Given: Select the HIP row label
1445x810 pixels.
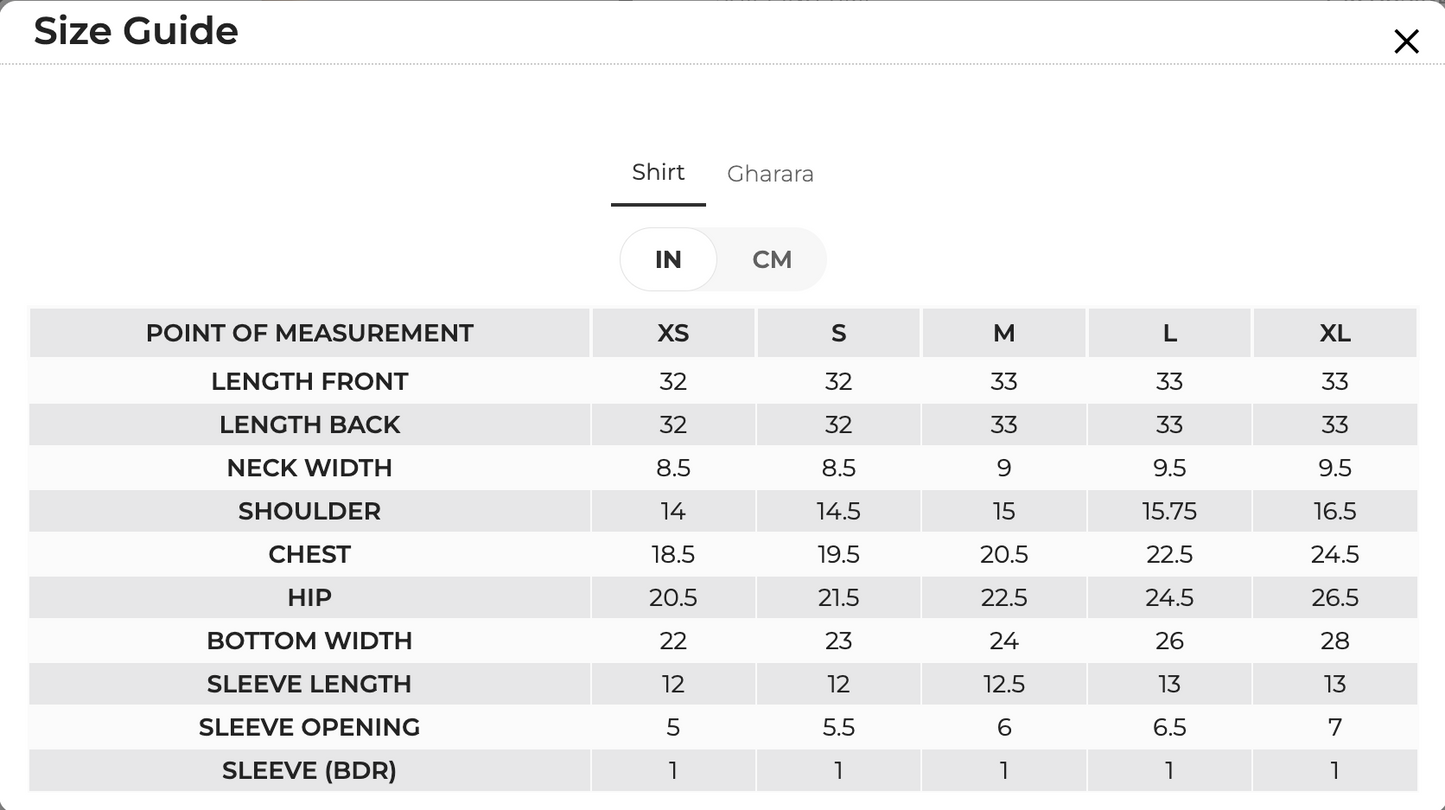Looking at the screenshot, I should pyautogui.click(x=310, y=597).
